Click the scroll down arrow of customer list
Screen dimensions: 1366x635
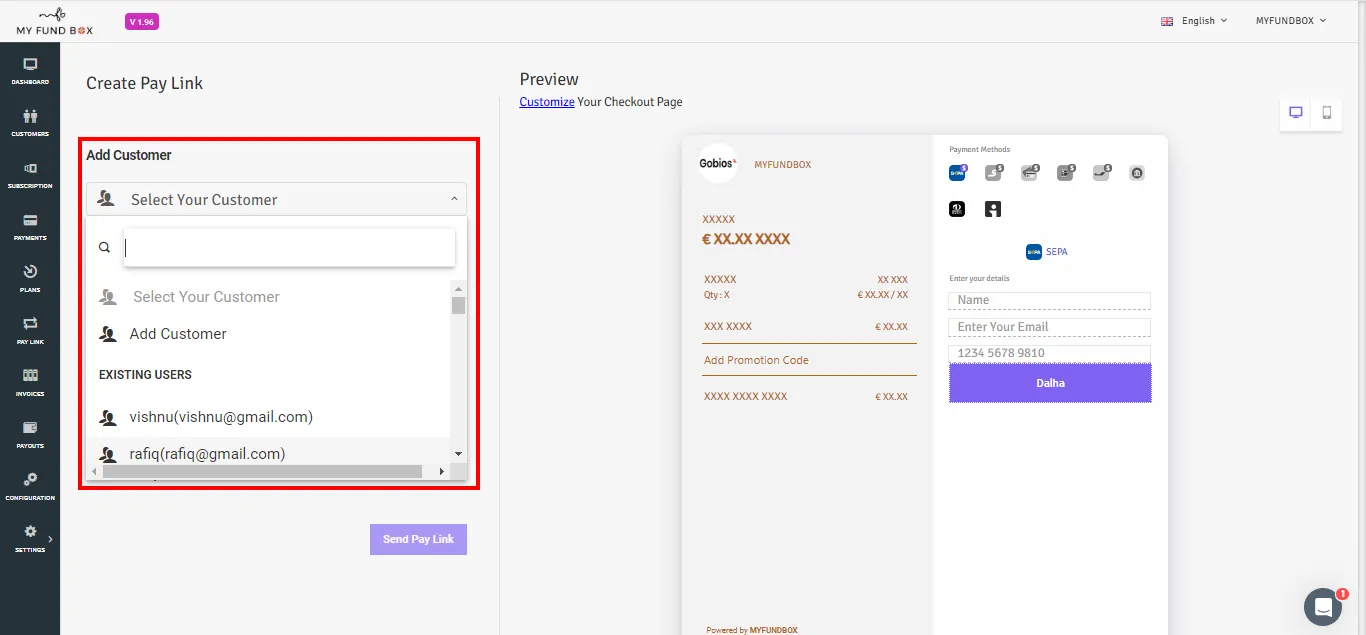pos(458,454)
